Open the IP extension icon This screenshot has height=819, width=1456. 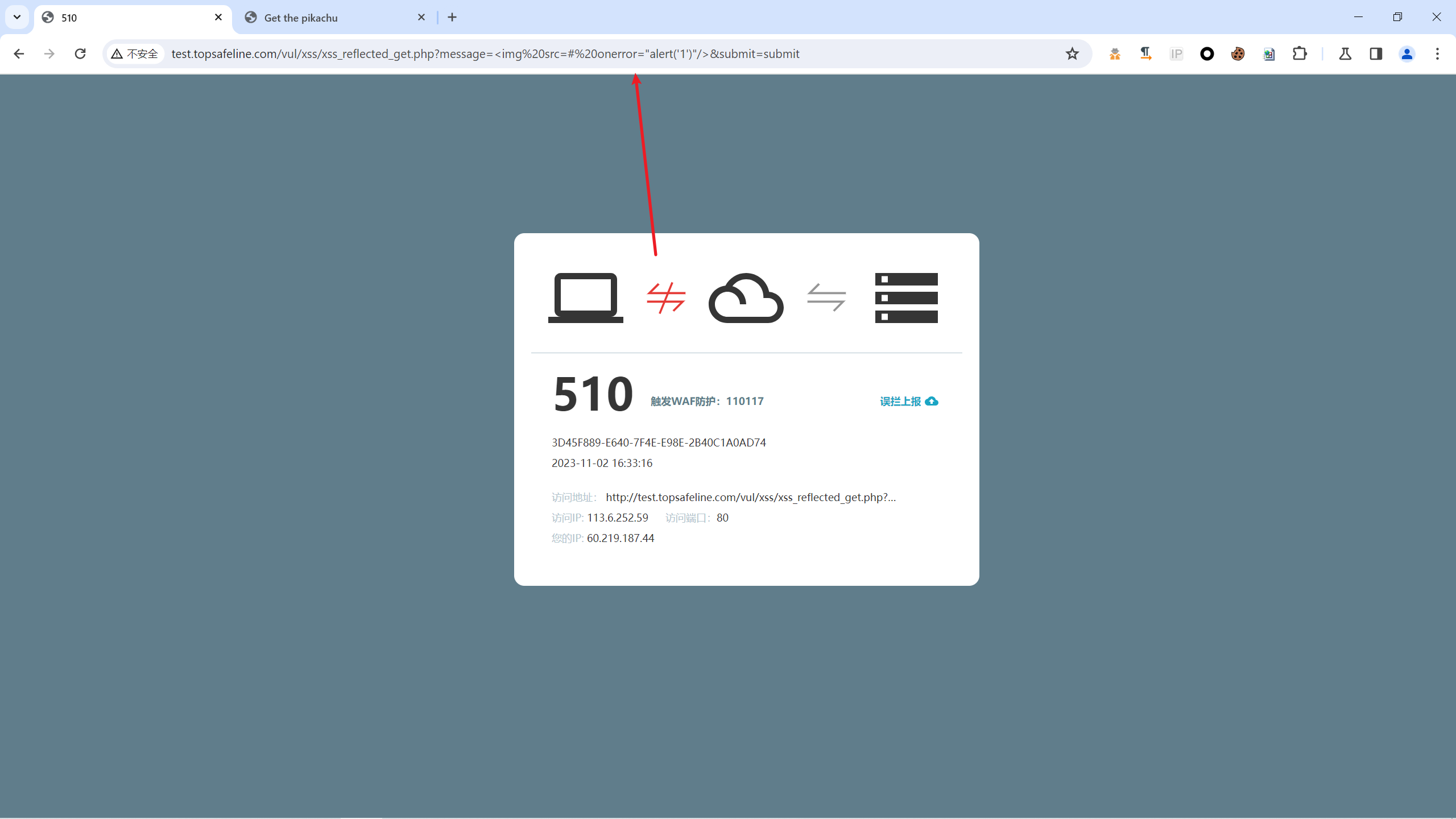(x=1176, y=53)
